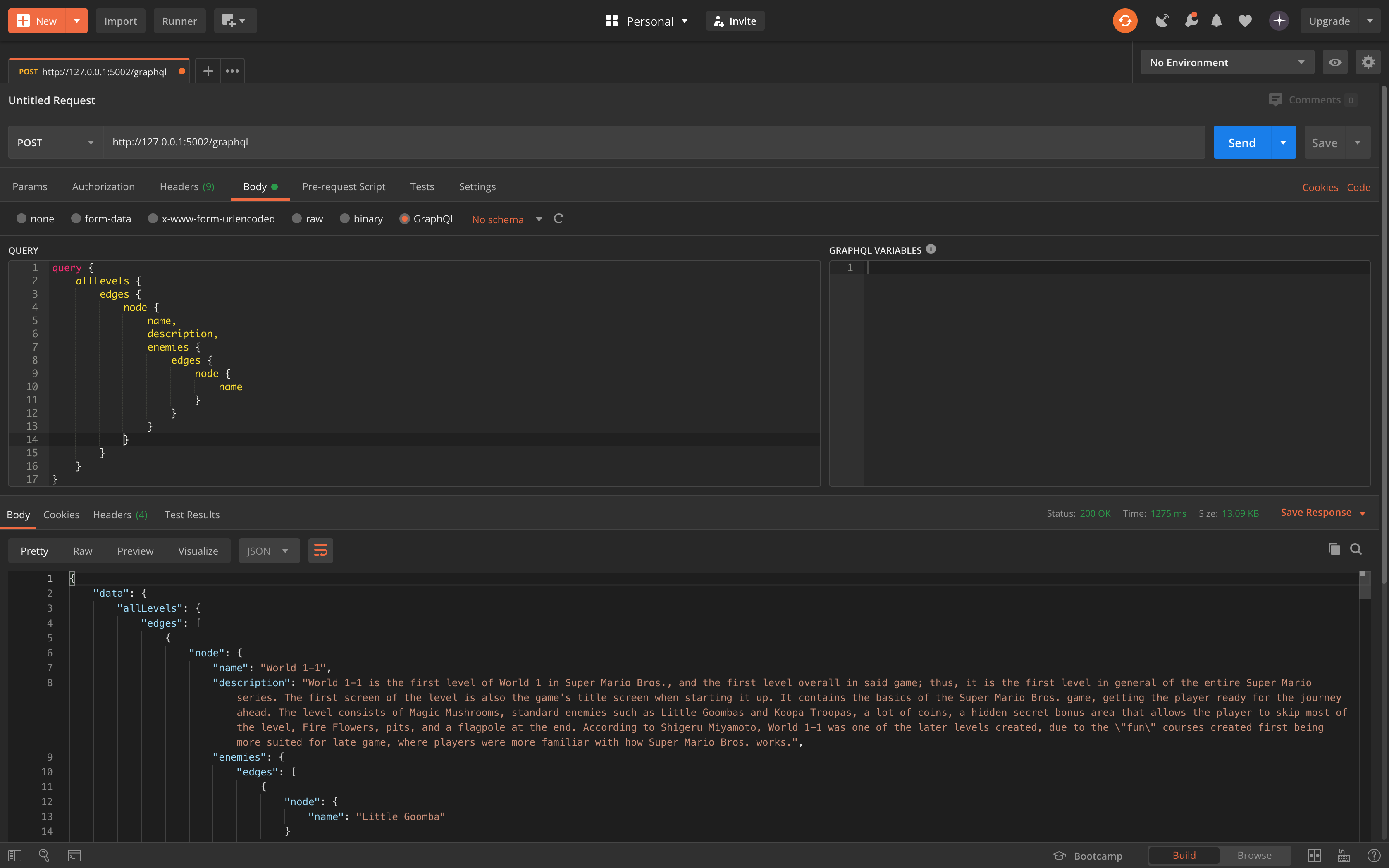
Task: Open the notifications bell
Action: coord(1216,21)
